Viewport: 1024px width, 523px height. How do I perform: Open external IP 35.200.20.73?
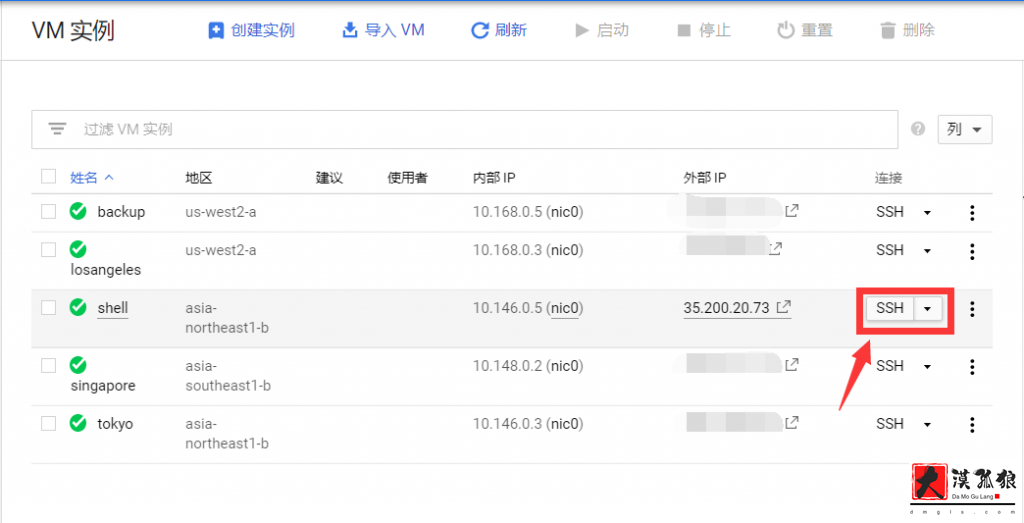[x=726, y=308]
